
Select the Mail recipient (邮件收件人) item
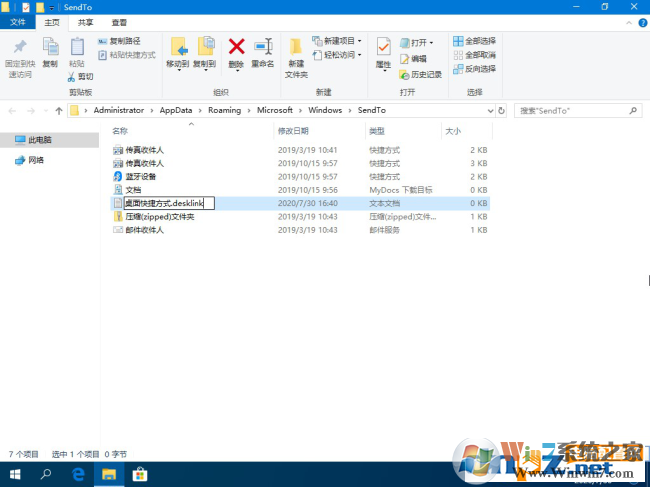click(300, 230)
